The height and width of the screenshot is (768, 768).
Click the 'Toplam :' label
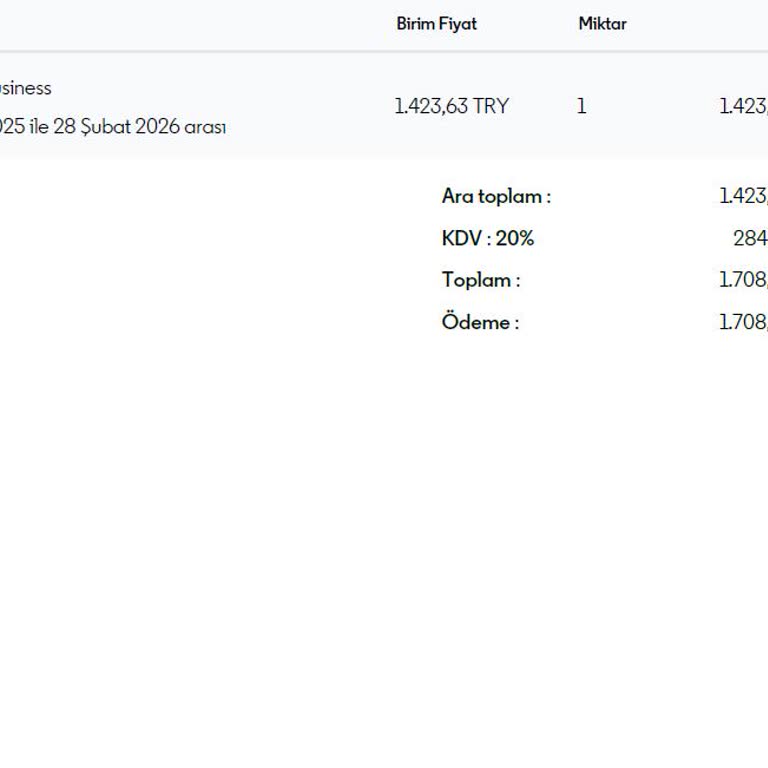pos(481,280)
